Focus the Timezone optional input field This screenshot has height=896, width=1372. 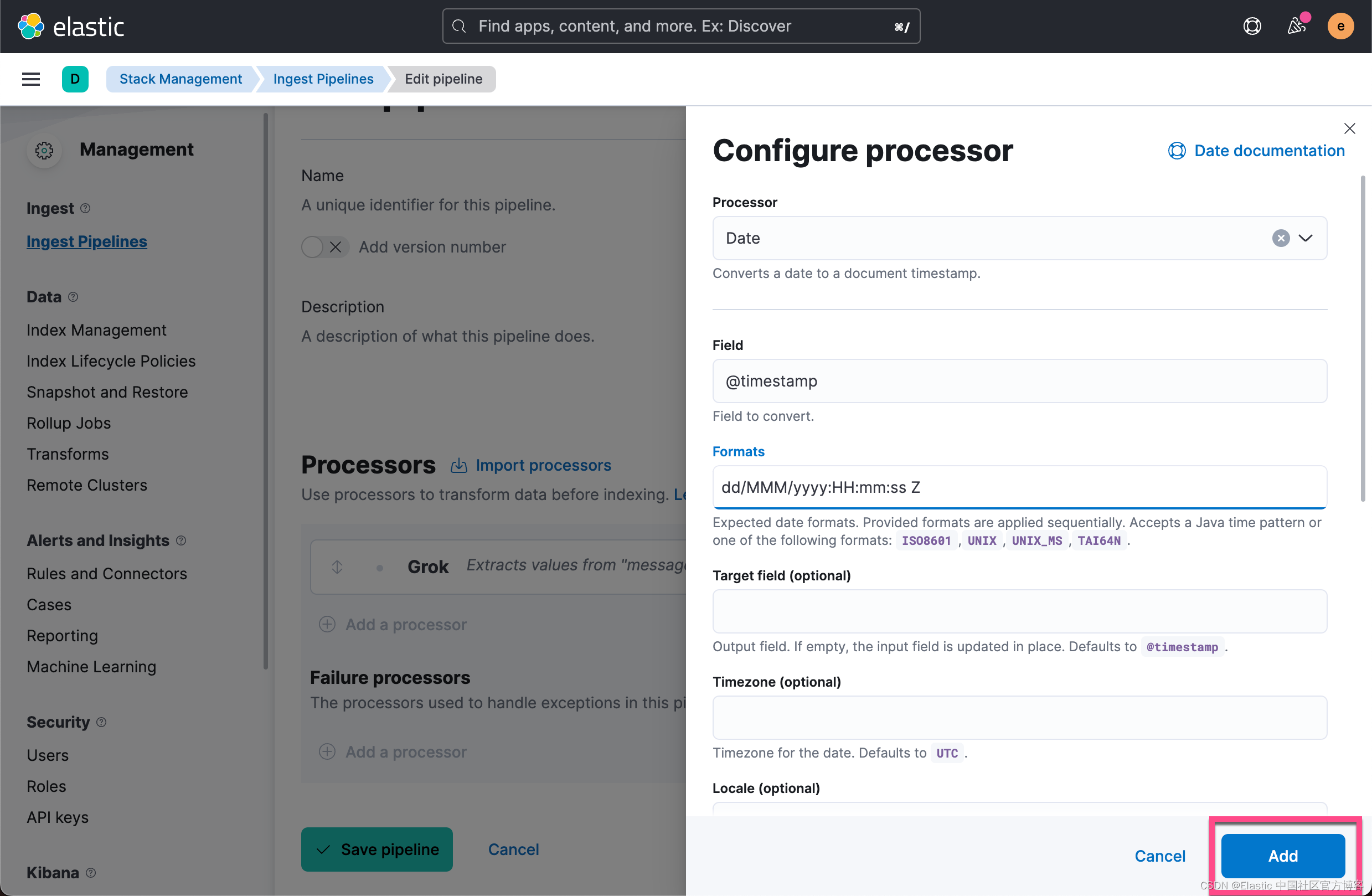(x=1019, y=717)
